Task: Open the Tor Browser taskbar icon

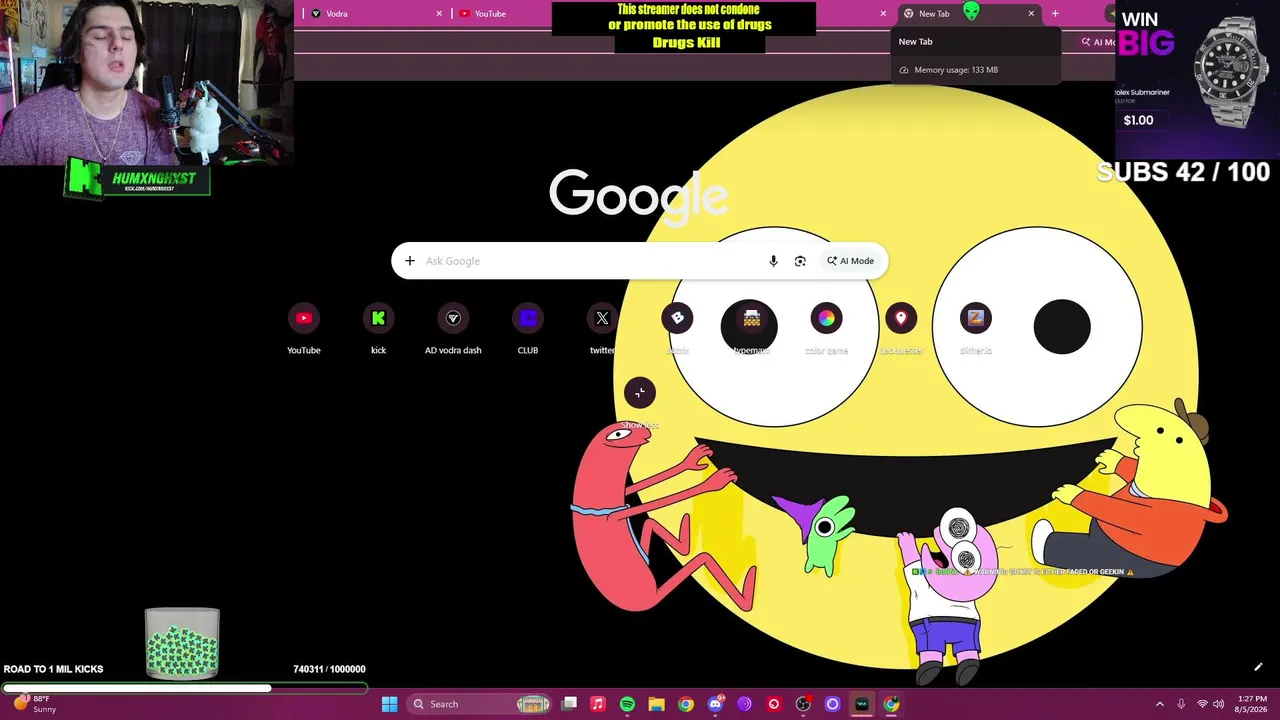Action: pos(744,704)
